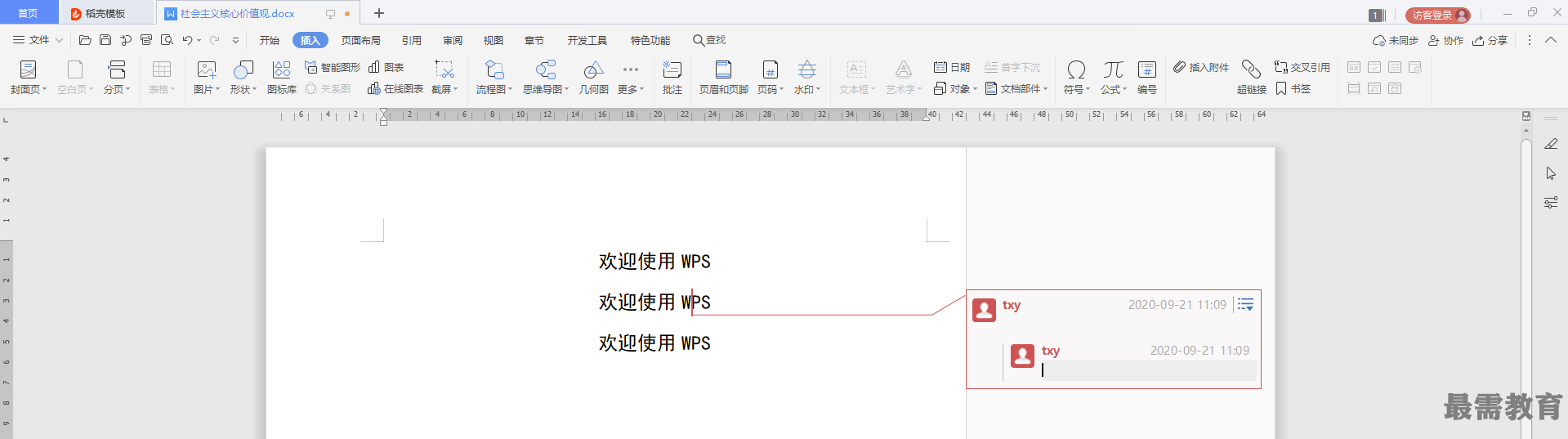
Task: Click the 未同步 sync status button
Action: [x=1396, y=40]
